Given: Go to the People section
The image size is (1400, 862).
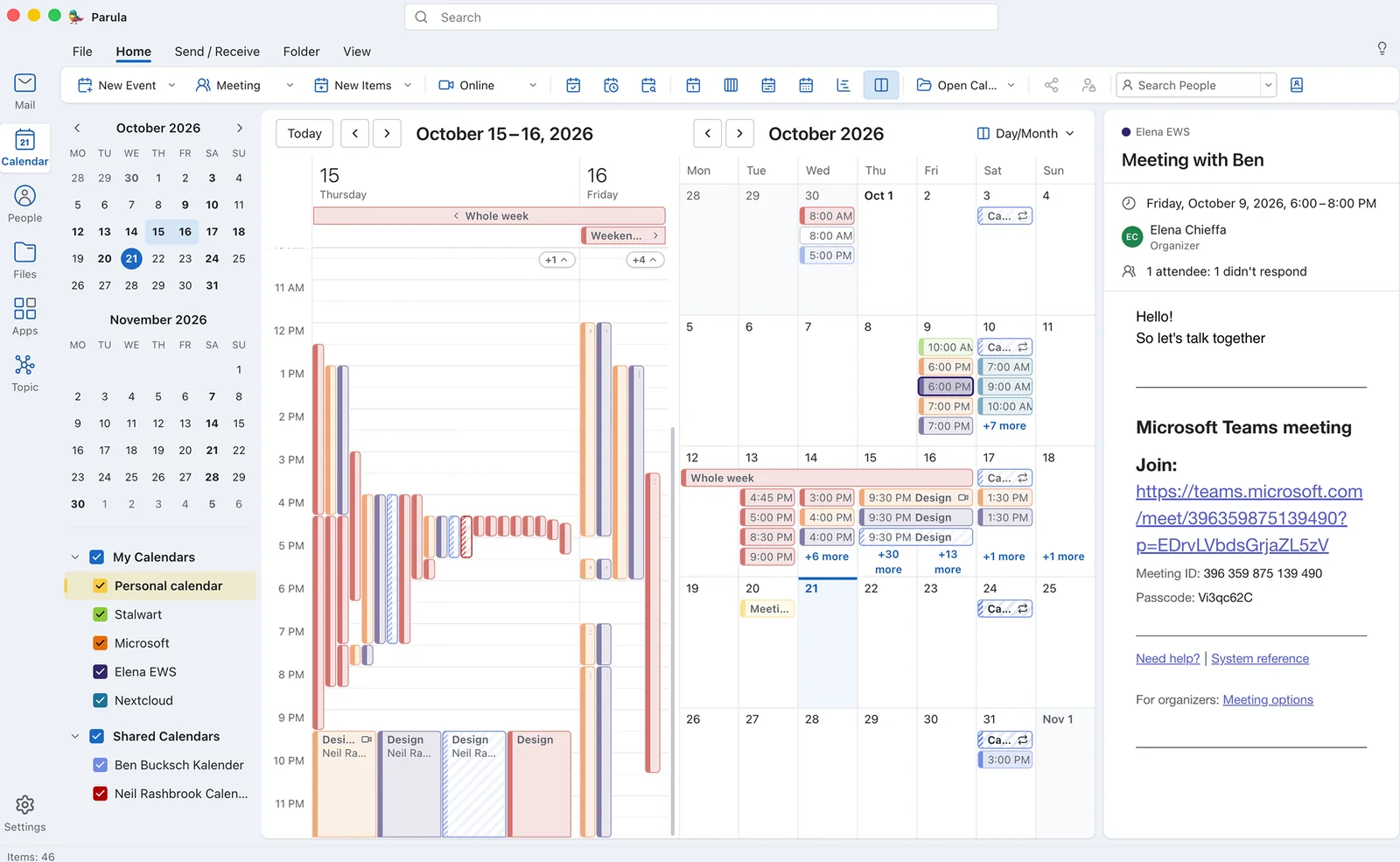Looking at the screenshot, I should pos(24,204).
